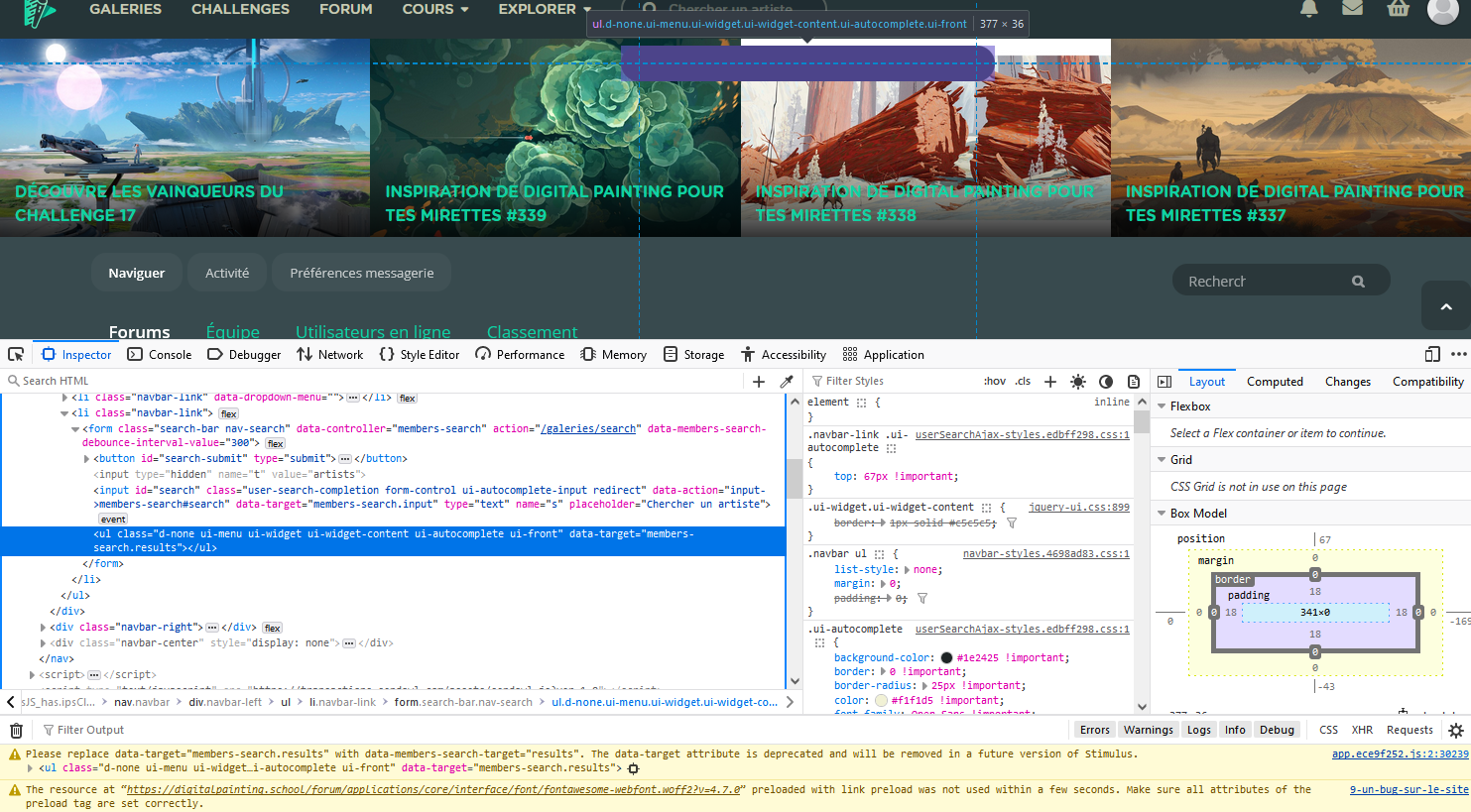The image size is (1471, 812).
Task: Switch to the Computed tab
Action: (x=1275, y=381)
